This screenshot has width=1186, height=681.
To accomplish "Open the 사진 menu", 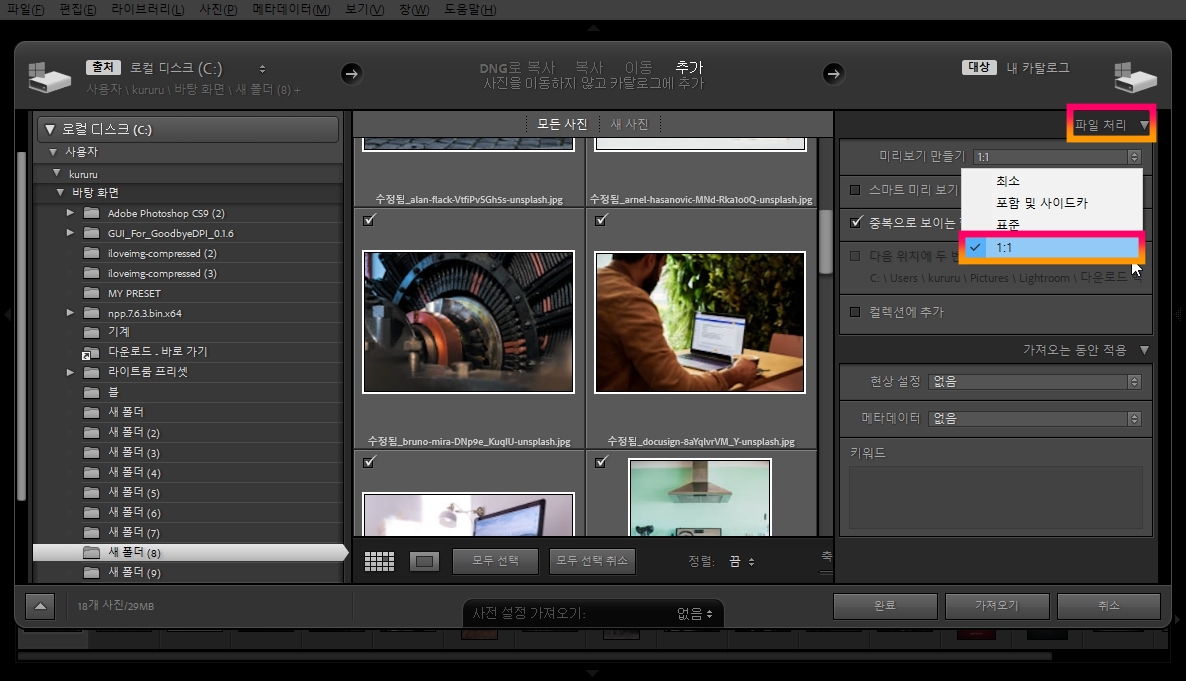I will (x=218, y=10).
